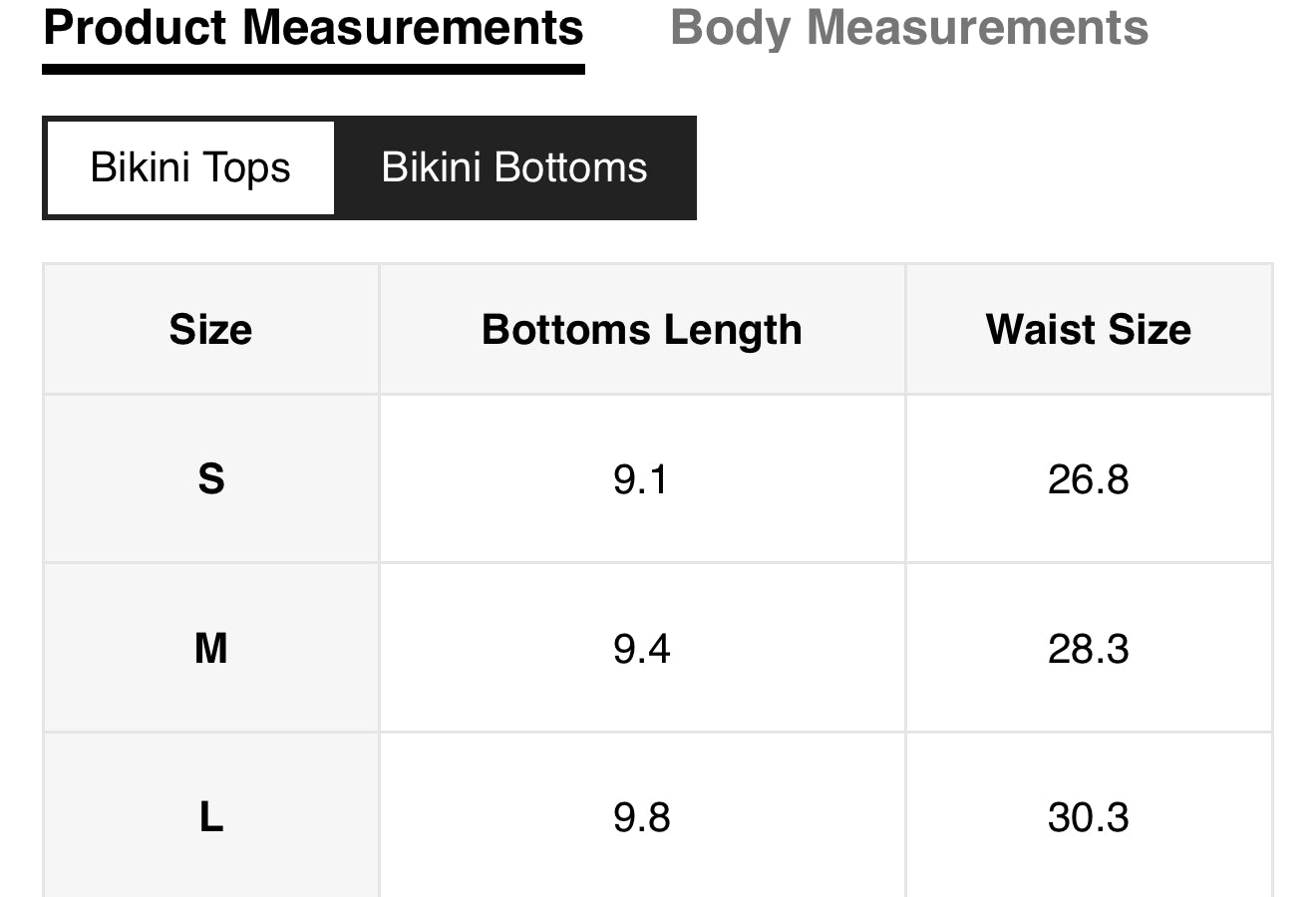
Task: Select the size M row label
Action: [210, 649]
